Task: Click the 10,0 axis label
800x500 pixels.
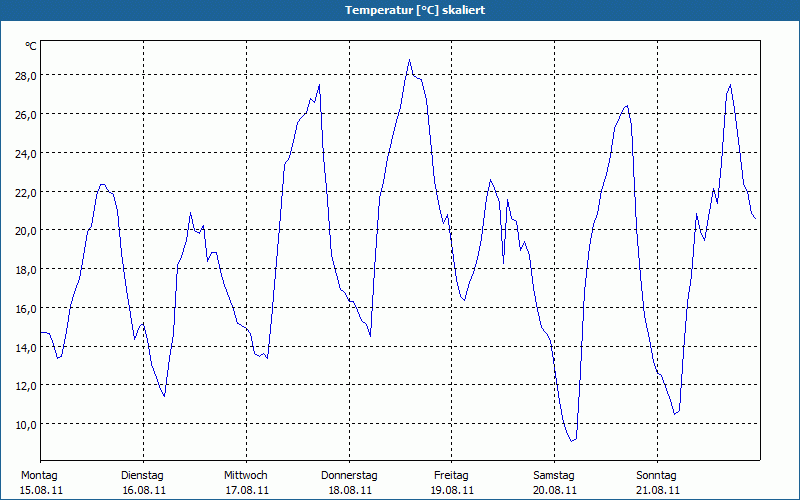Action: [25, 424]
